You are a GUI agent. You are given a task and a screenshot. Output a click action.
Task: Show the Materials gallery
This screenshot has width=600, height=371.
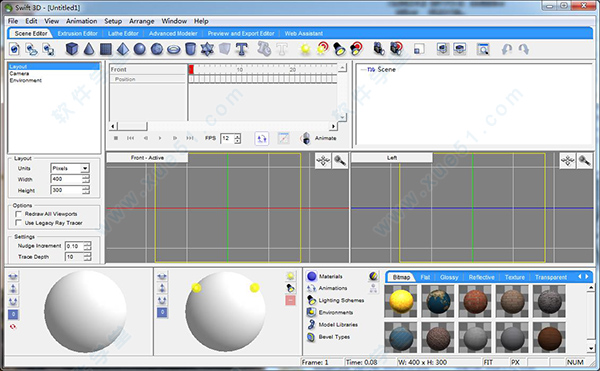[325, 276]
